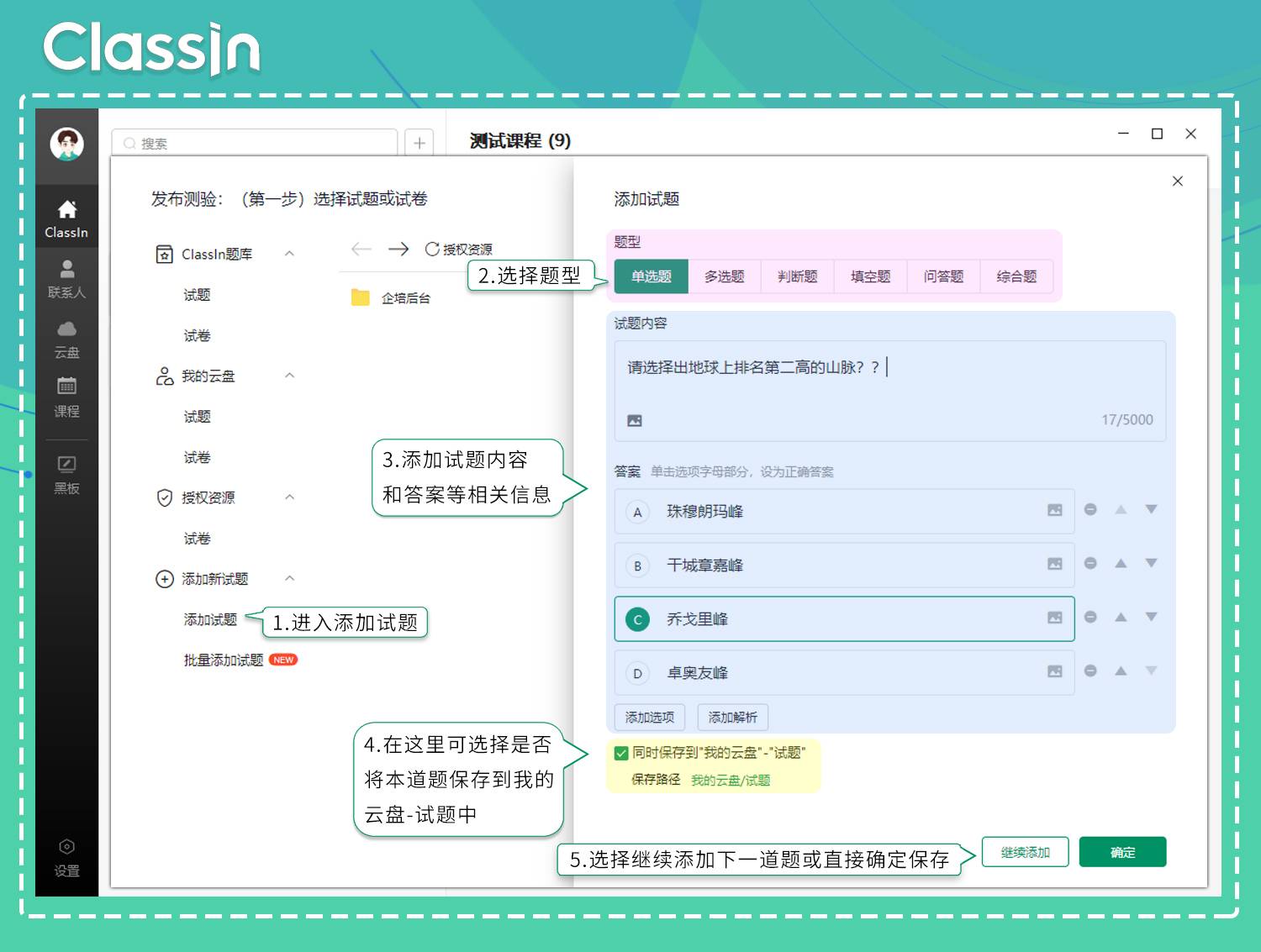Open 试卷 under 授权资源

coord(198,538)
